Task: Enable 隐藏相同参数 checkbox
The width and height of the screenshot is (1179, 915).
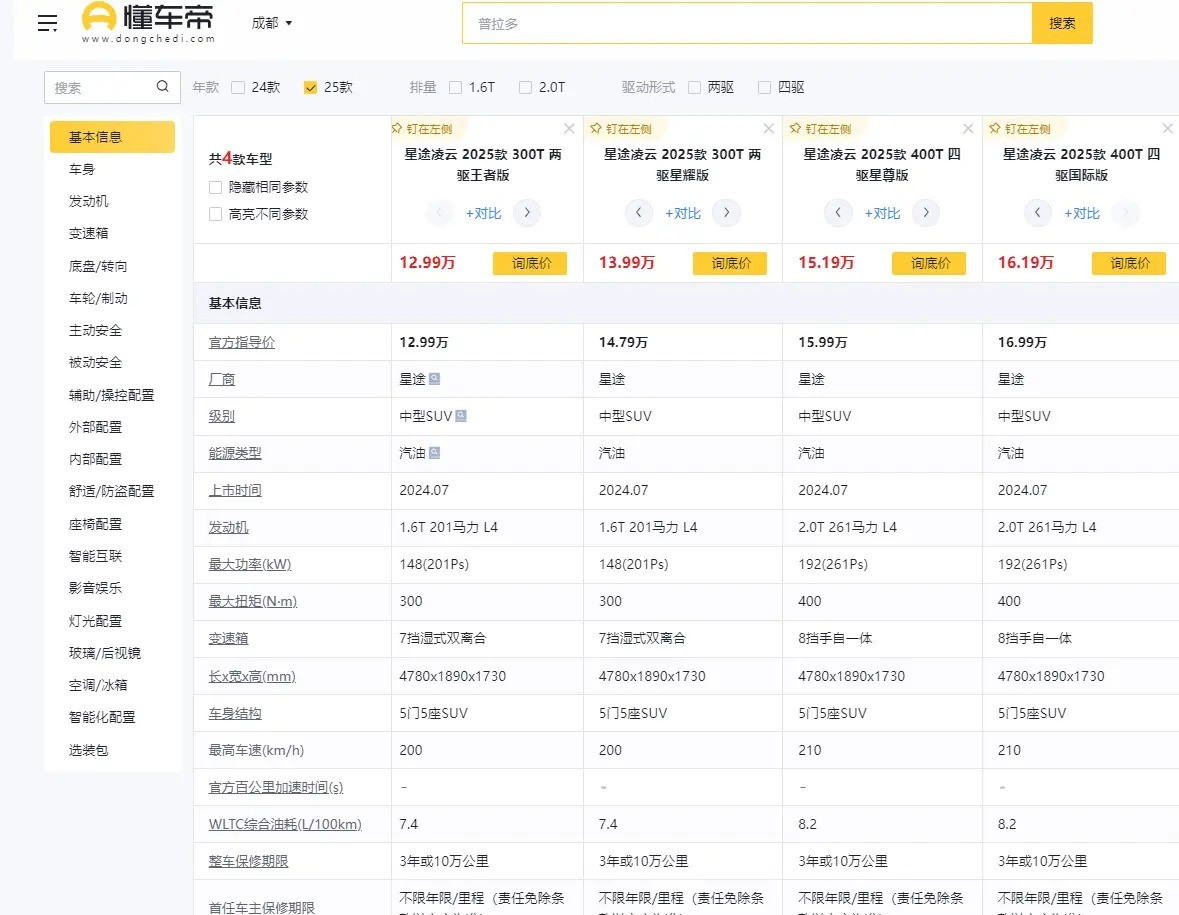Action: pos(216,187)
